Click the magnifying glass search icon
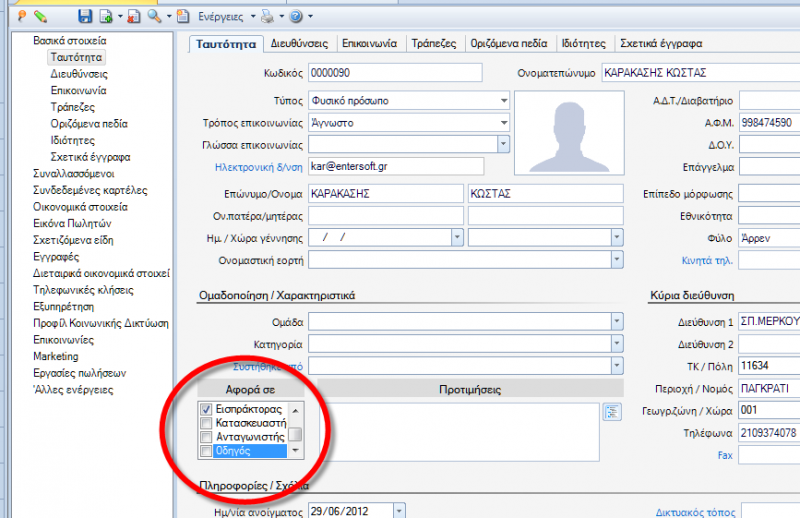The width and height of the screenshot is (800, 518). [x=154, y=16]
